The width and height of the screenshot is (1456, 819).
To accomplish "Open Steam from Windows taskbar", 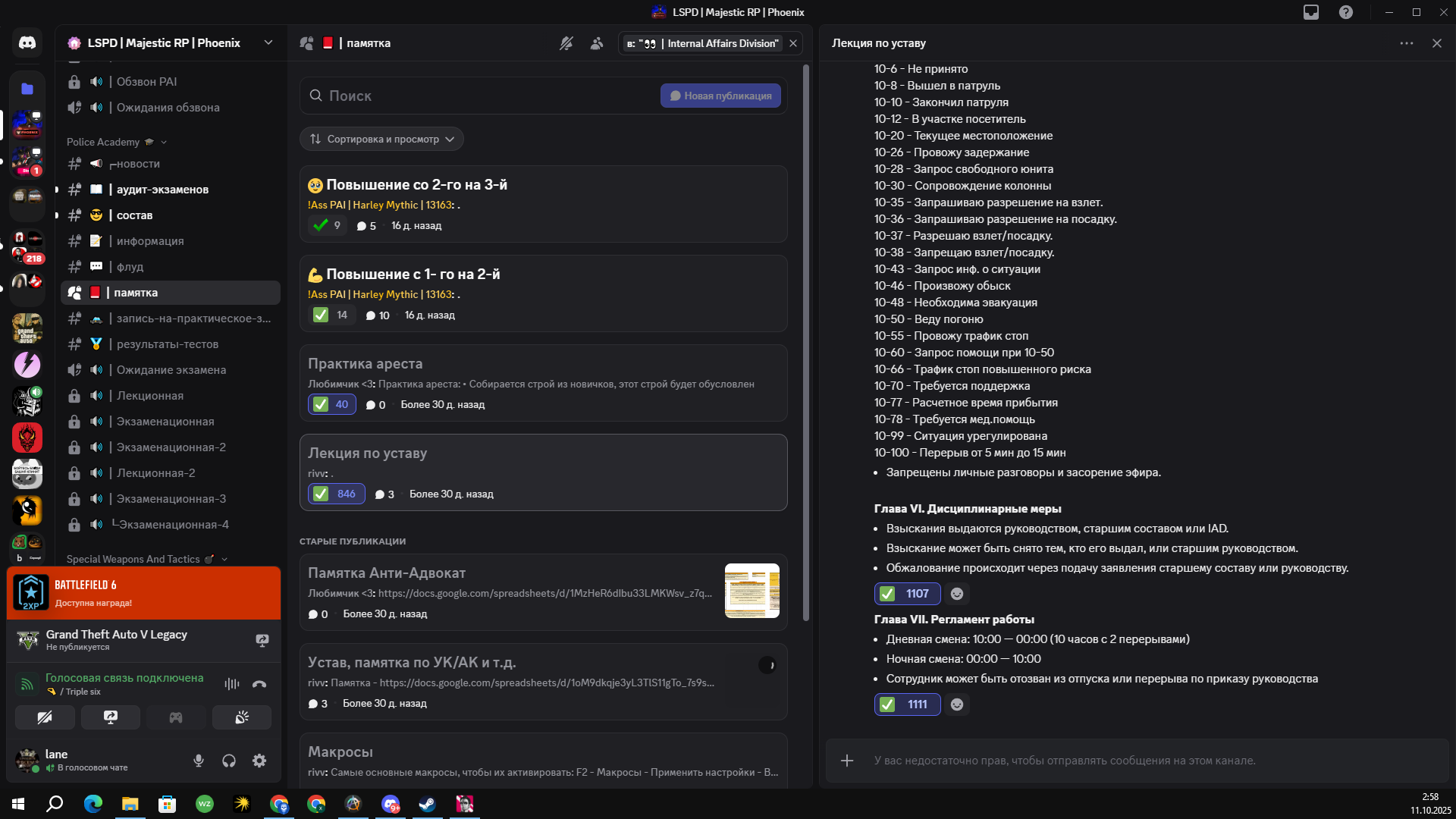I will click(428, 804).
